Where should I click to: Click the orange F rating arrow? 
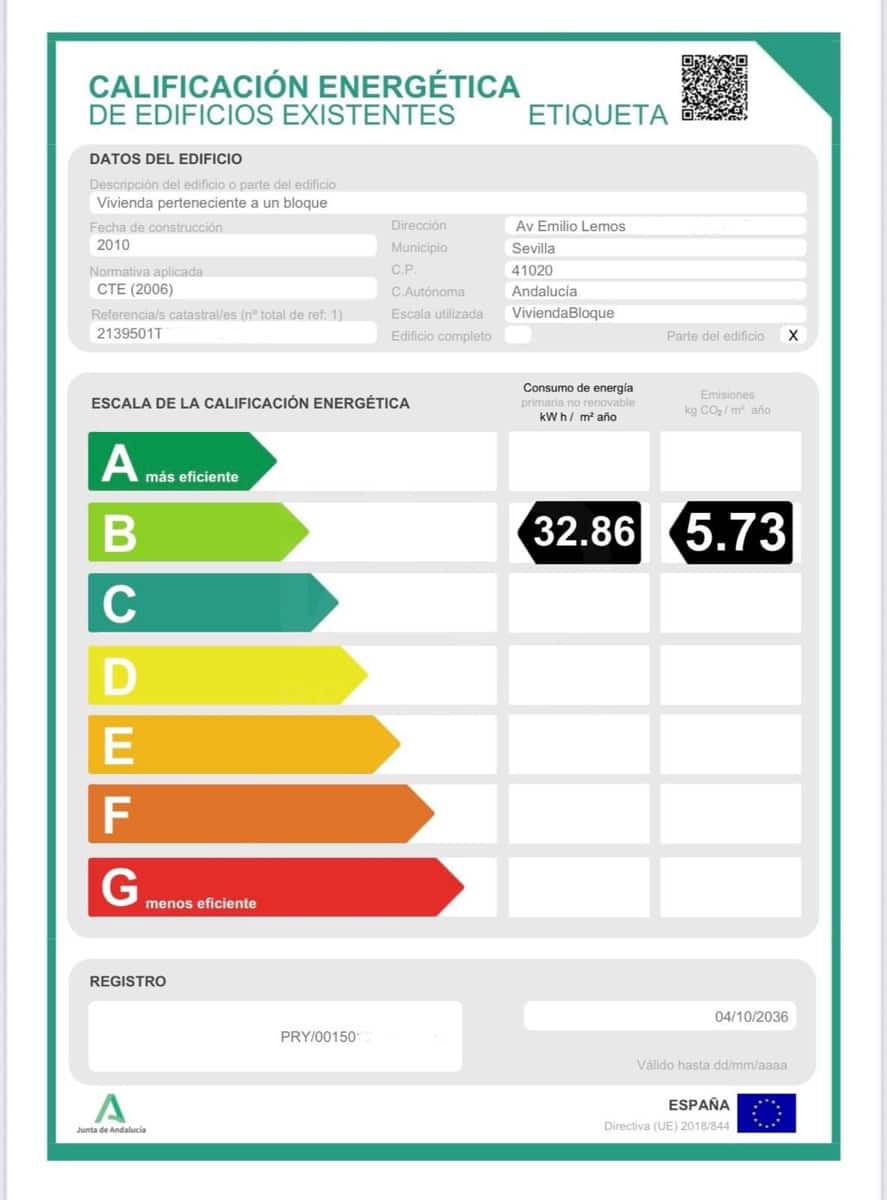(261, 814)
